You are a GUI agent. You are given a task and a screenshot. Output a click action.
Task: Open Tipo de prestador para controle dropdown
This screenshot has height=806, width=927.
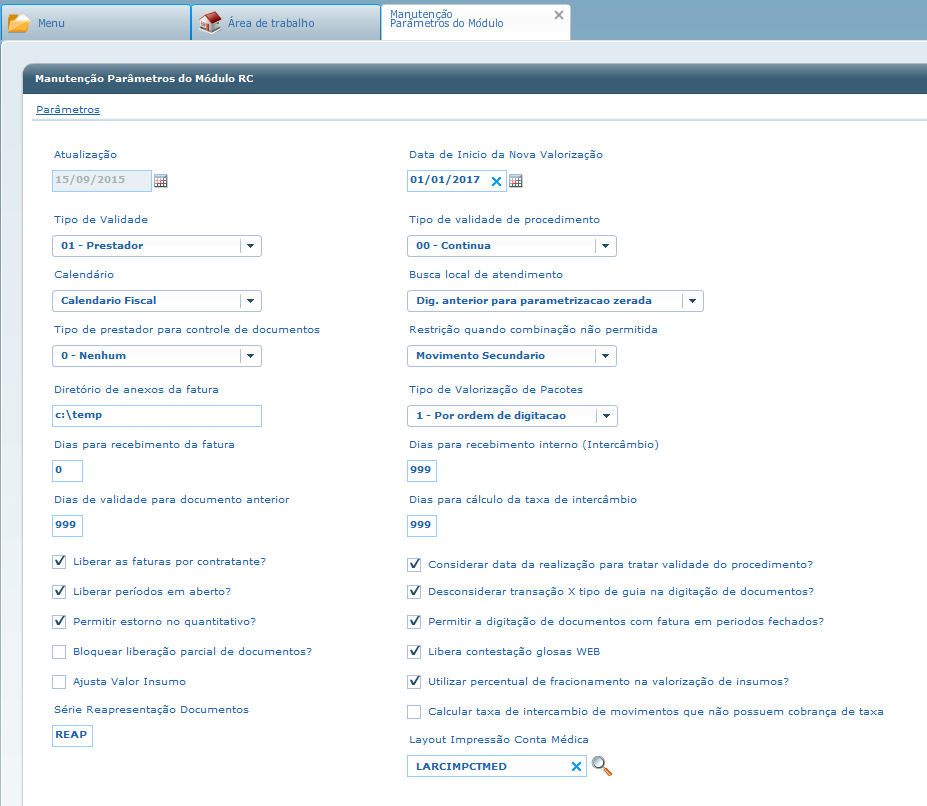(157, 356)
